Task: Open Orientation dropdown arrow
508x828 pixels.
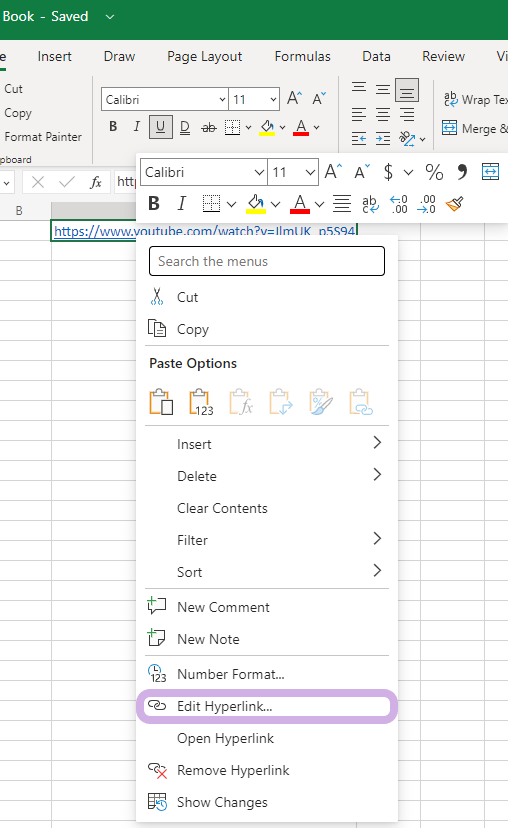Action: click(422, 140)
